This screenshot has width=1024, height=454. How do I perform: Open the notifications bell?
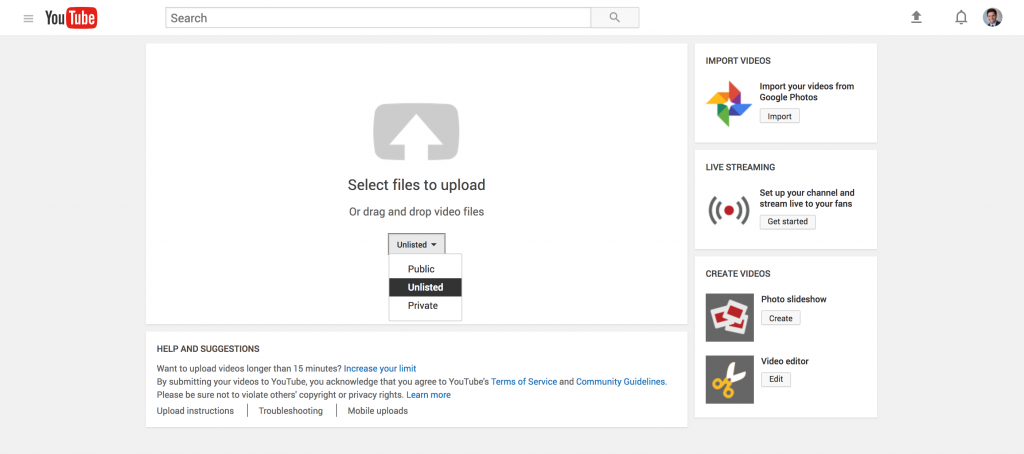961,18
